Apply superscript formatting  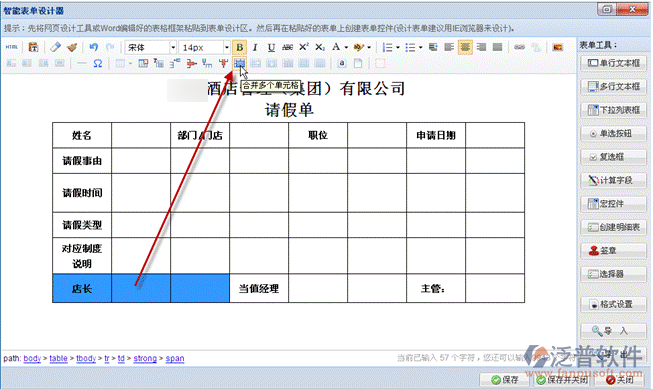click(304, 47)
